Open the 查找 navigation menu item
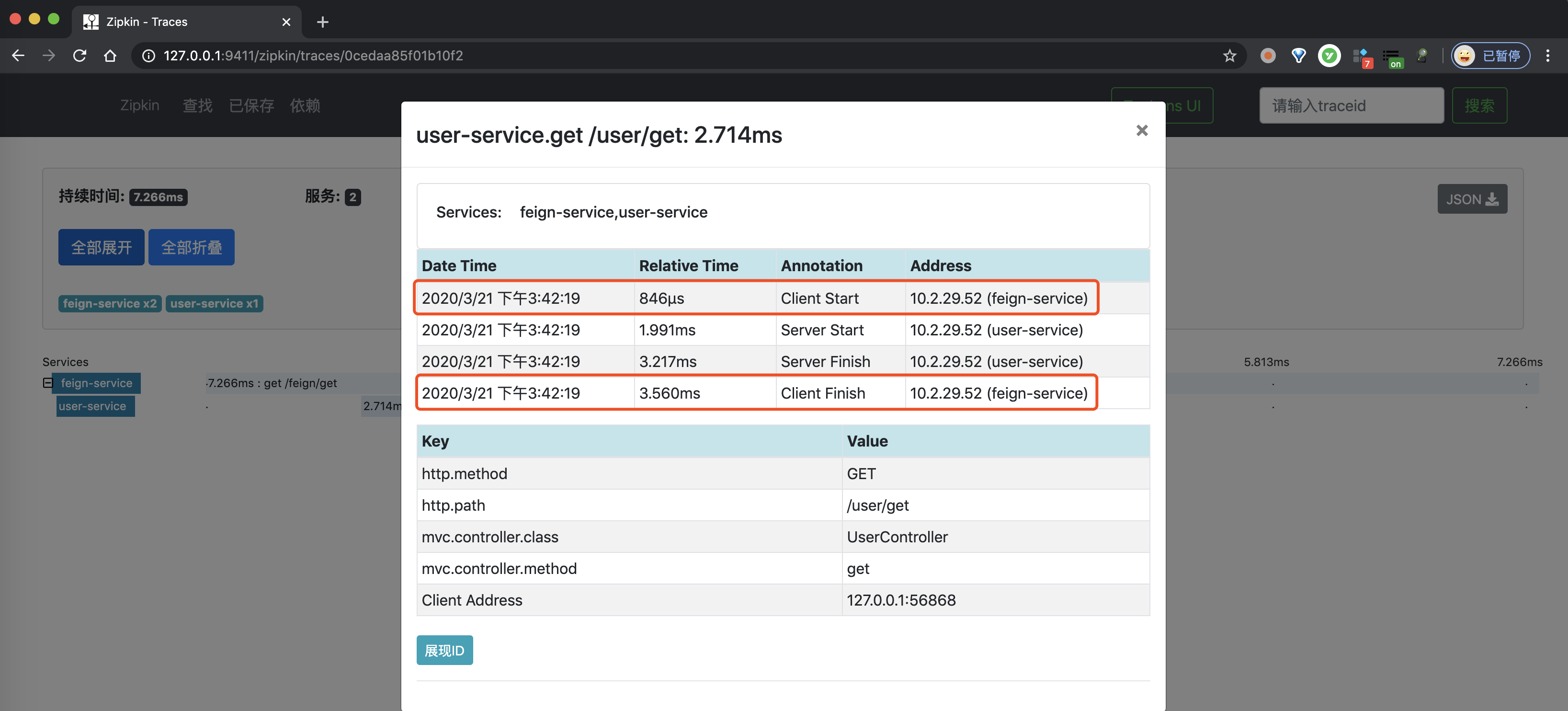The width and height of the screenshot is (1568, 711). pyautogui.click(x=197, y=105)
